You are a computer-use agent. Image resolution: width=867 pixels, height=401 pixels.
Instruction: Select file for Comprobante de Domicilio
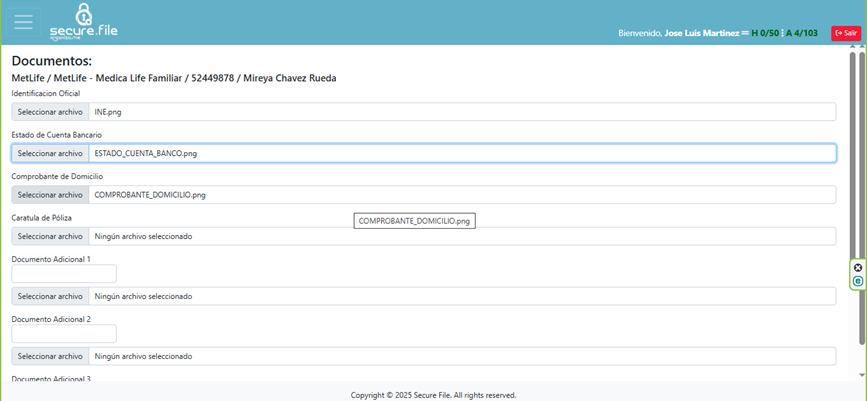[50, 195]
